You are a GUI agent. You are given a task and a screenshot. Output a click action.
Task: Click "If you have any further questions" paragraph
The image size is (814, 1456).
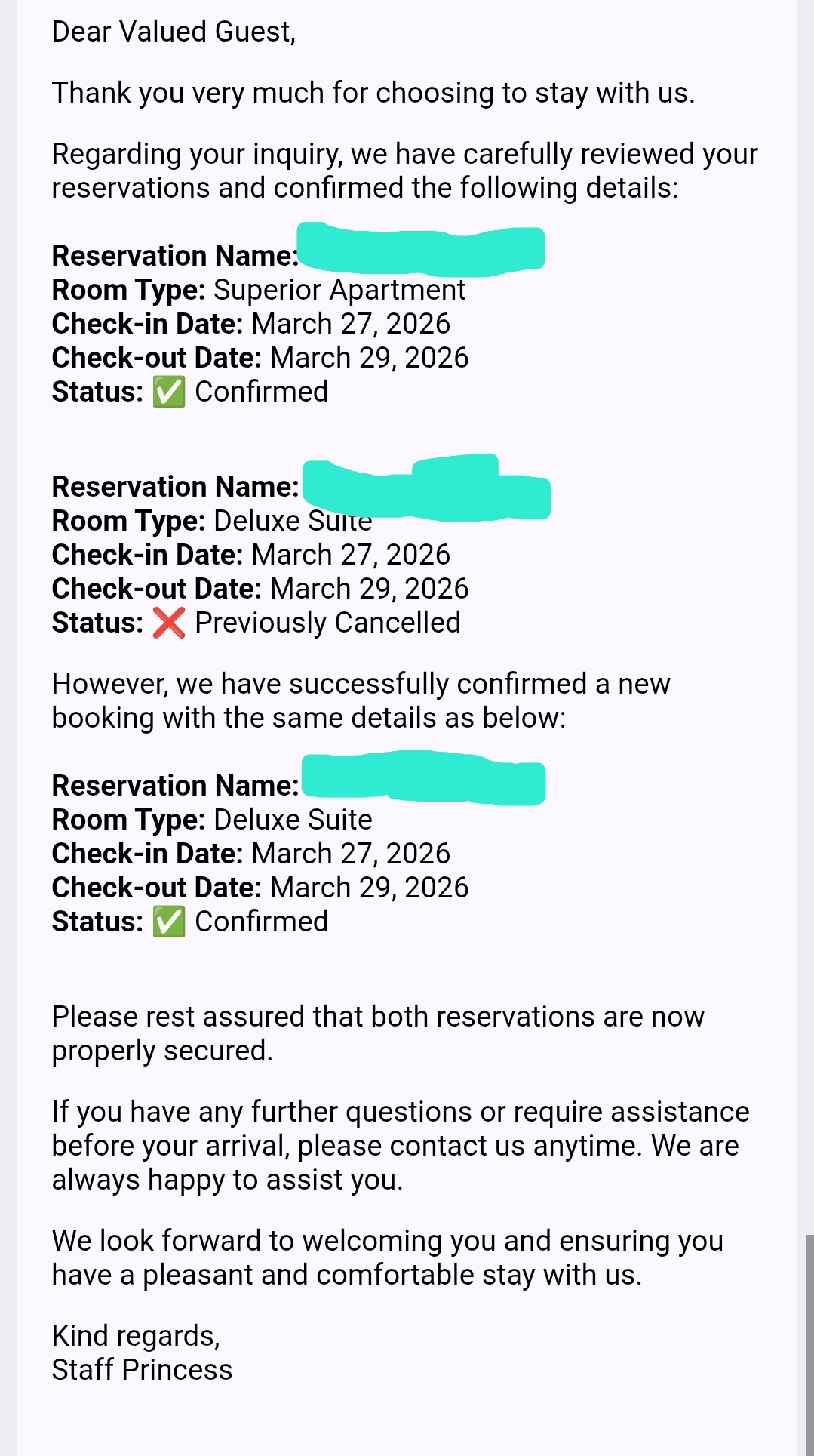tap(400, 1146)
